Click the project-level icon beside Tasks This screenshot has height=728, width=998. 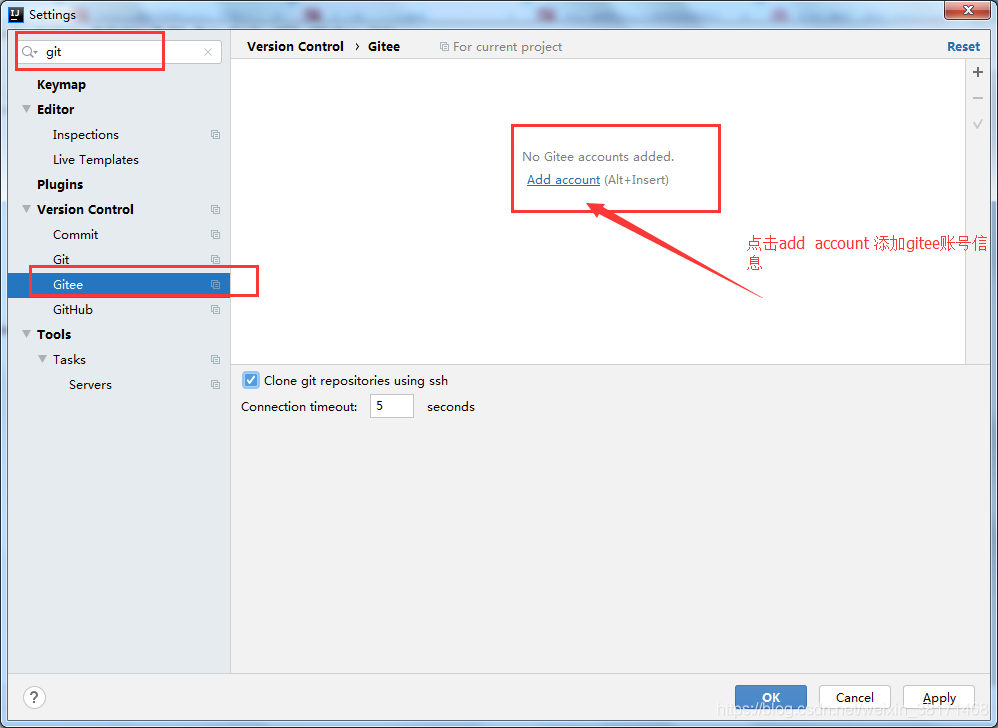(x=216, y=360)
